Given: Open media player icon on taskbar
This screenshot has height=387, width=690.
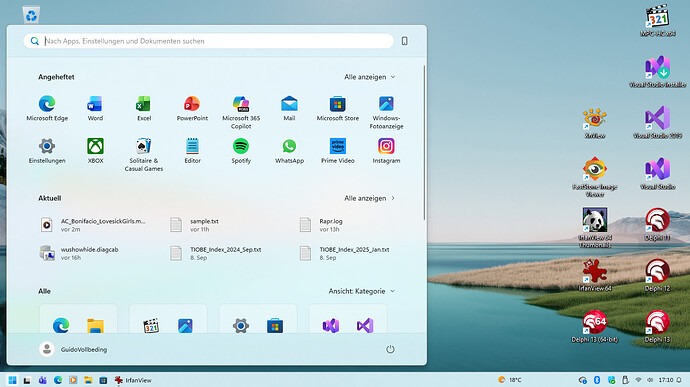Looking at the screenshot, I should click(73, 380).
